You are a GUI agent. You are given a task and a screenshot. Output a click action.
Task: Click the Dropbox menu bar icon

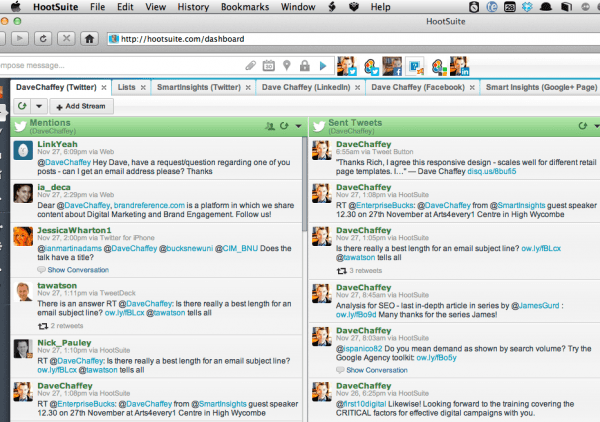point(527,7)
